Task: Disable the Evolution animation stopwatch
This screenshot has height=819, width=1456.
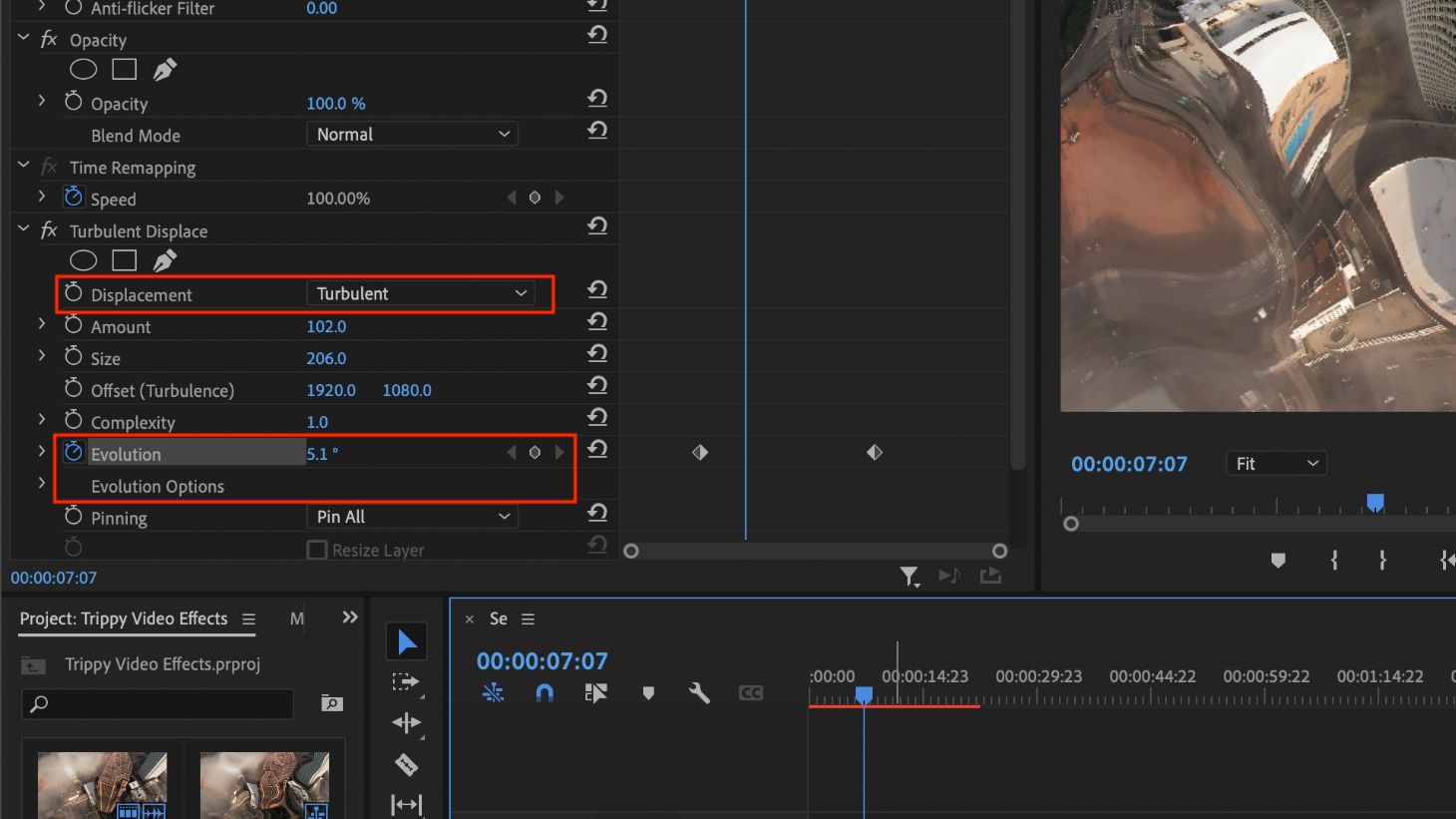Action: tap(73, 451)
